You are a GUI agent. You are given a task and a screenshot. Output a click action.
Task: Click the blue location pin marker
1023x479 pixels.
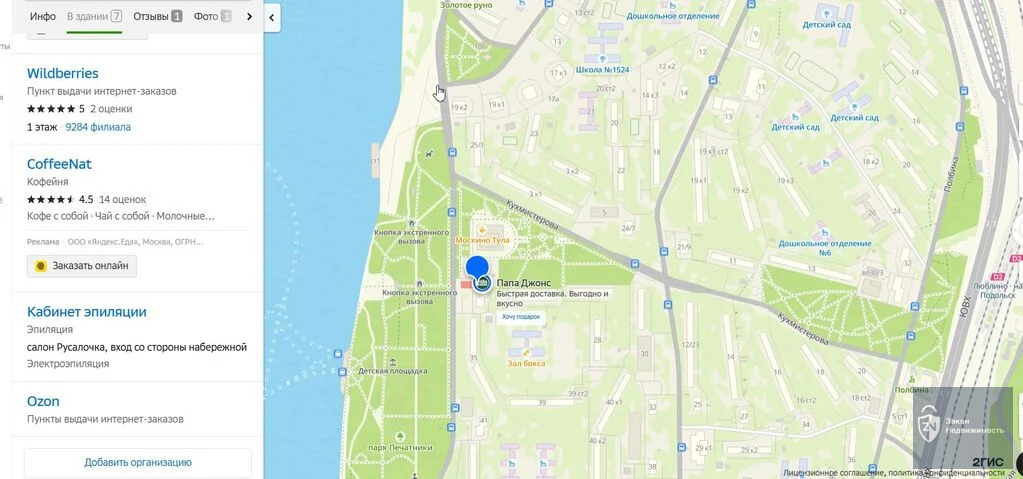tap(477, 268)
